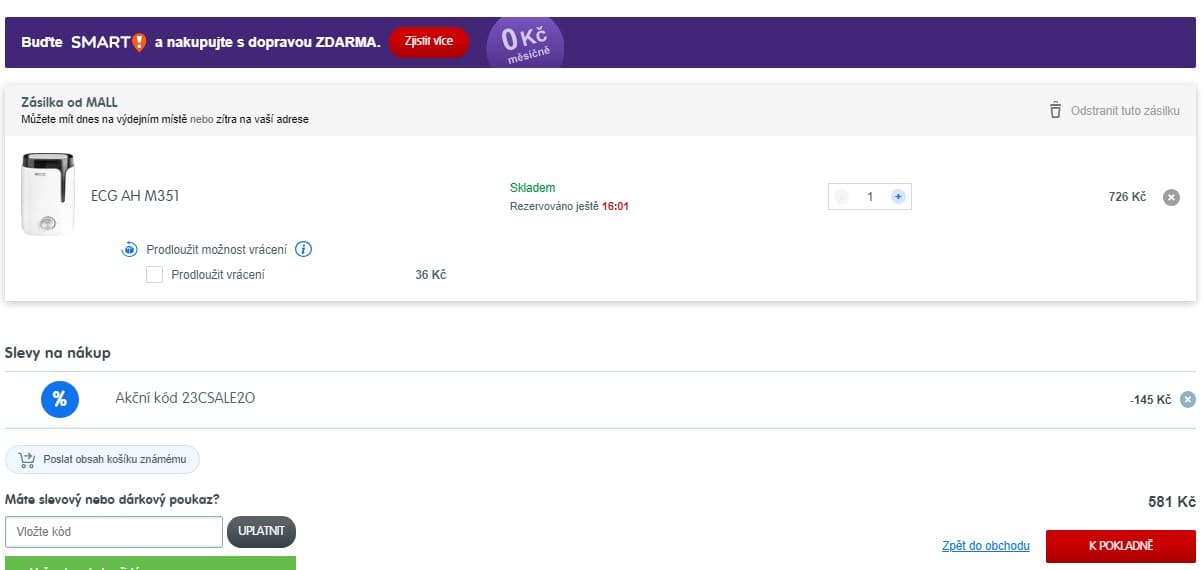Click the trash icon to remove shipment

(1055, 110)
